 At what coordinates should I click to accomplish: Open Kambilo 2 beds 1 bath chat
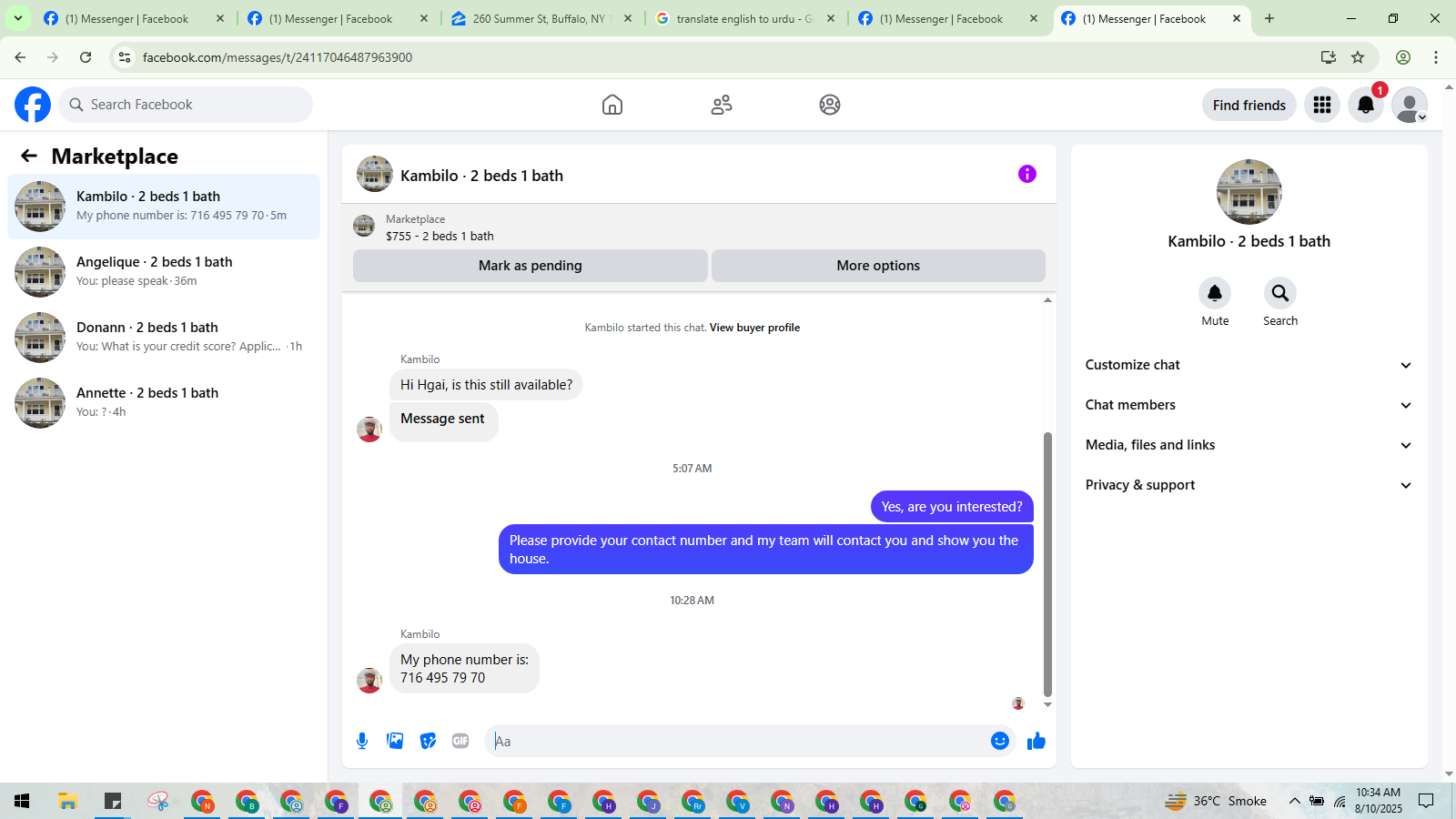(x=164, y=207)
